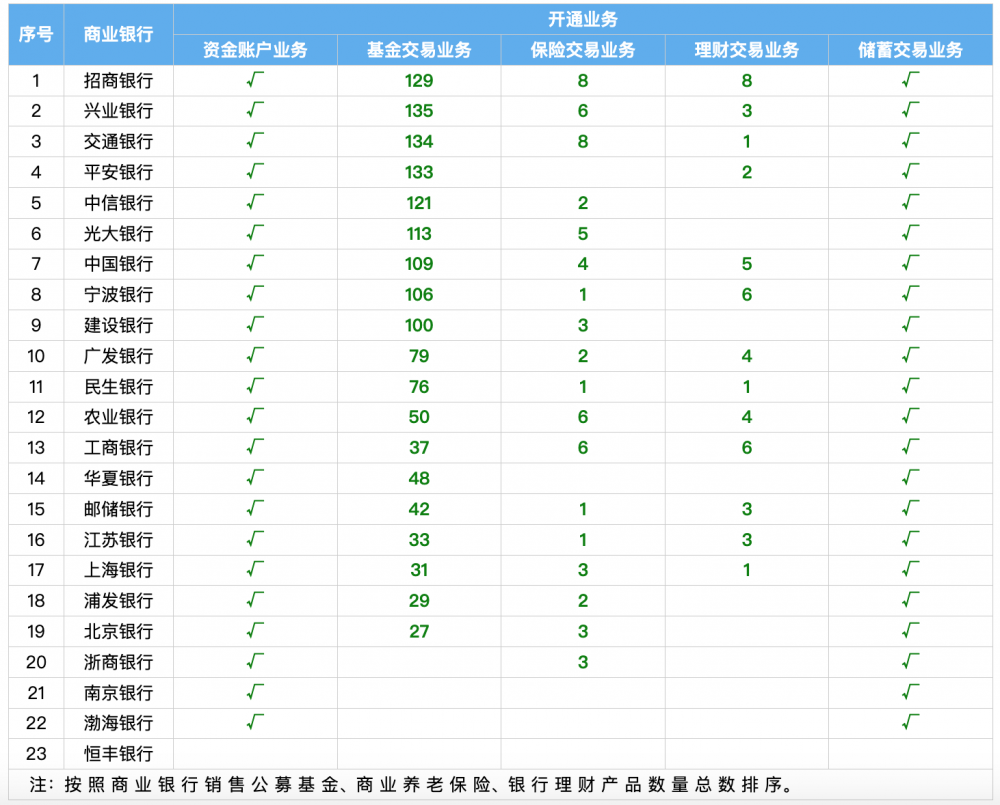Select the 工商银行 cell
Screen dimensions: 1000x805
[x=119, y=448]
